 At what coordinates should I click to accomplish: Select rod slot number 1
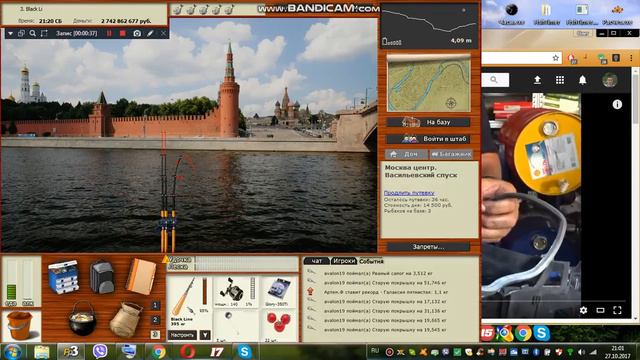pos(155,305)
